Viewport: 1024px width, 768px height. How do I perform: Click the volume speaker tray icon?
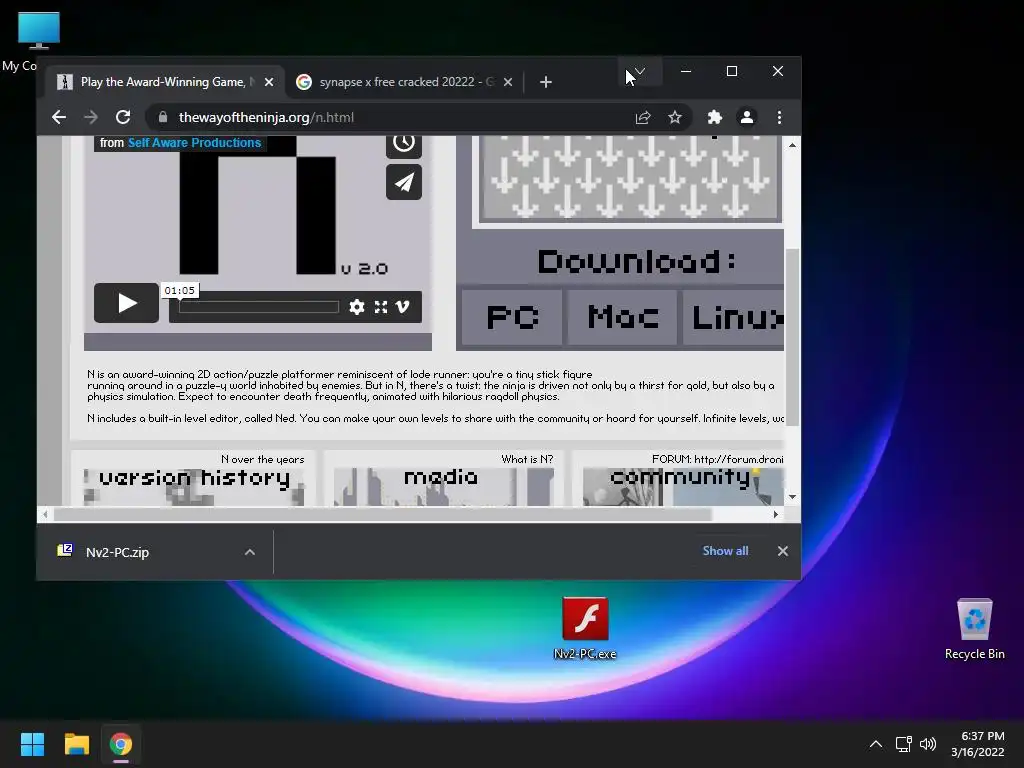[927, 744]
